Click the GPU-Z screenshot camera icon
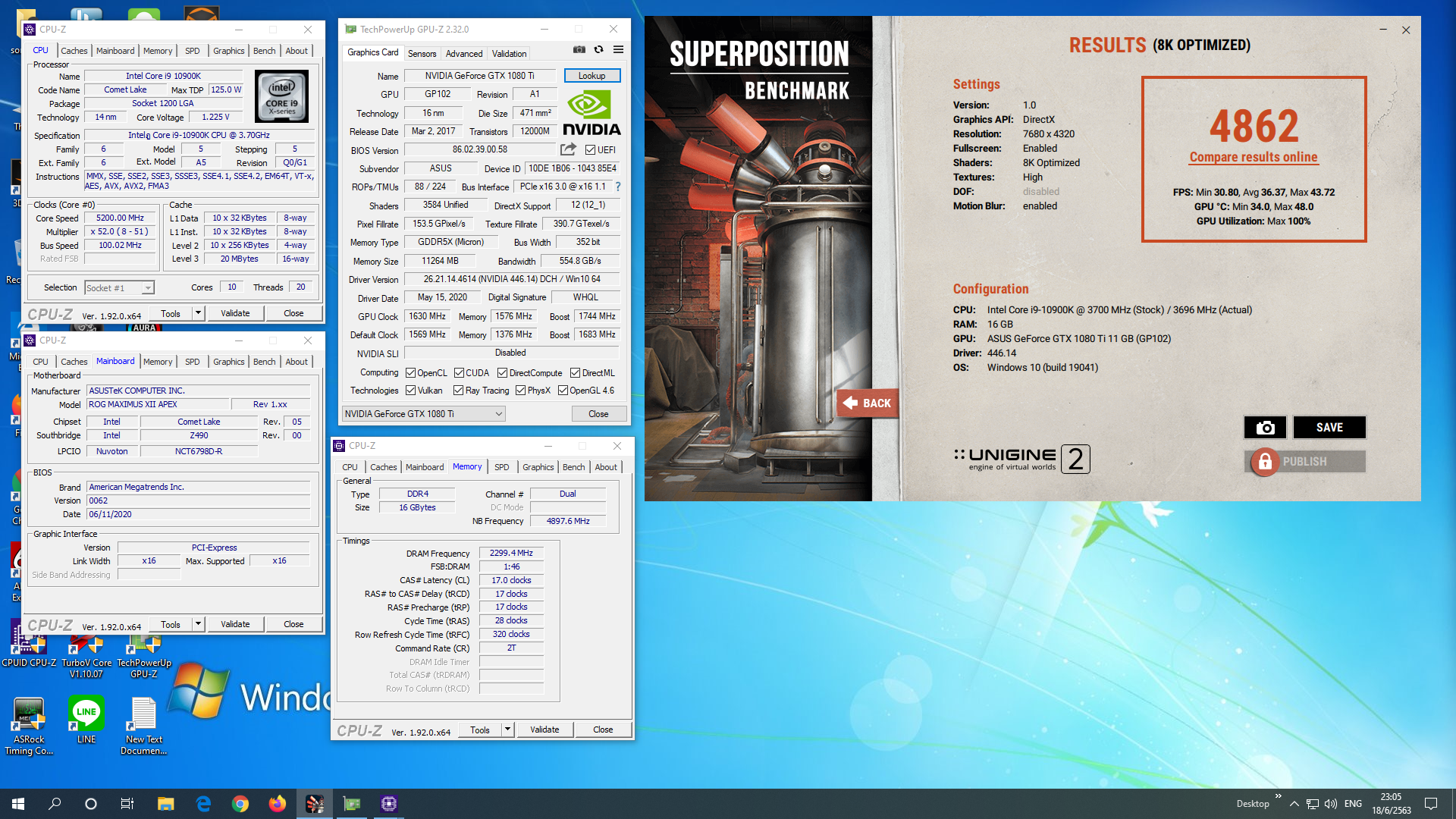Viewport: 1456px width, 819px height. point(579,49)
